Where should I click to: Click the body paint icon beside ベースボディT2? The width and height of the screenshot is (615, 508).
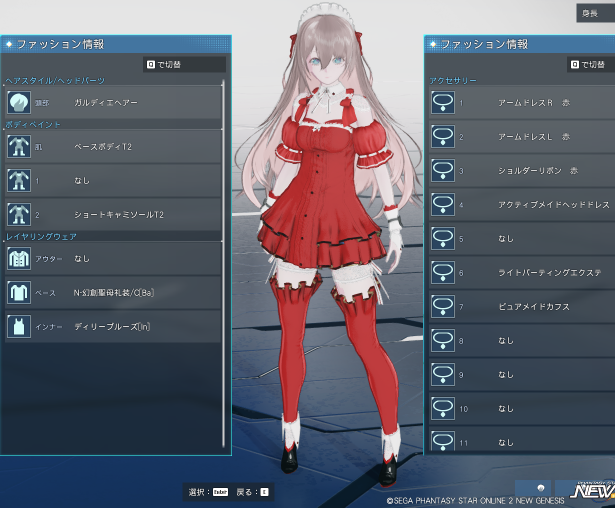click(19, 147)
